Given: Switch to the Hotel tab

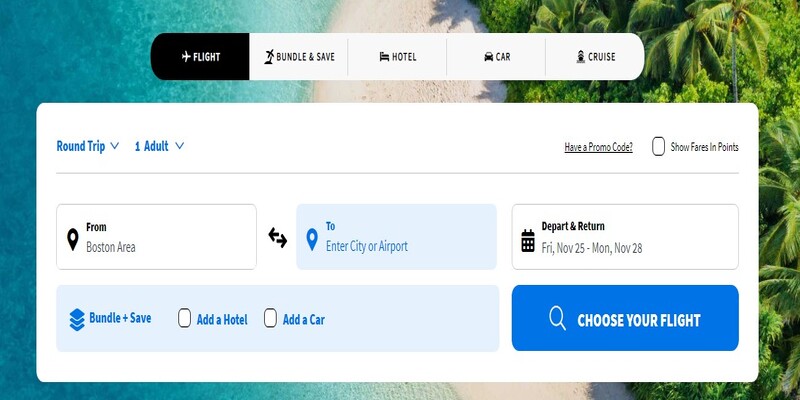Looking at the screenshot, I should coord(397,57).
